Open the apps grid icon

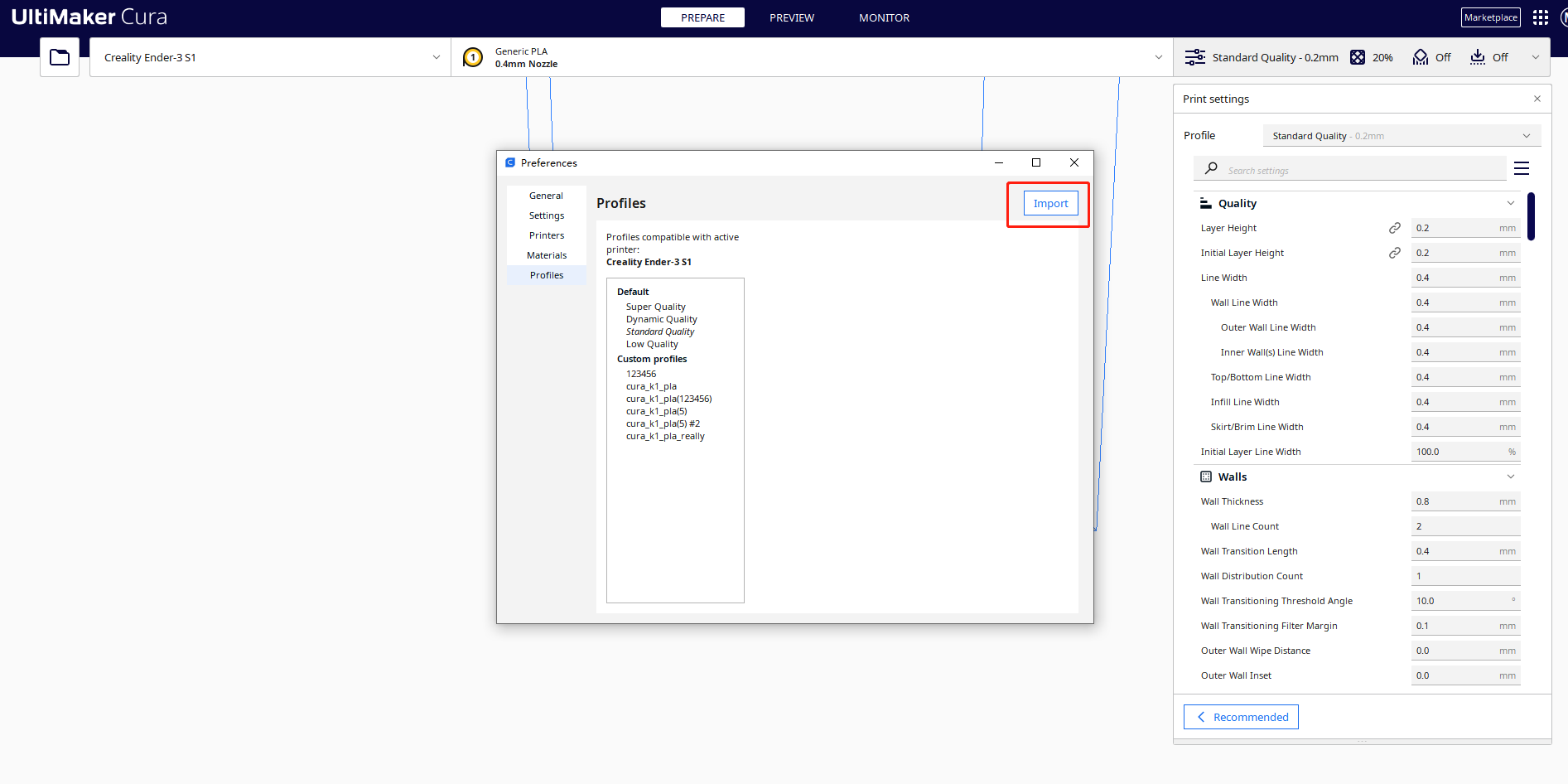pos(1541,17)
